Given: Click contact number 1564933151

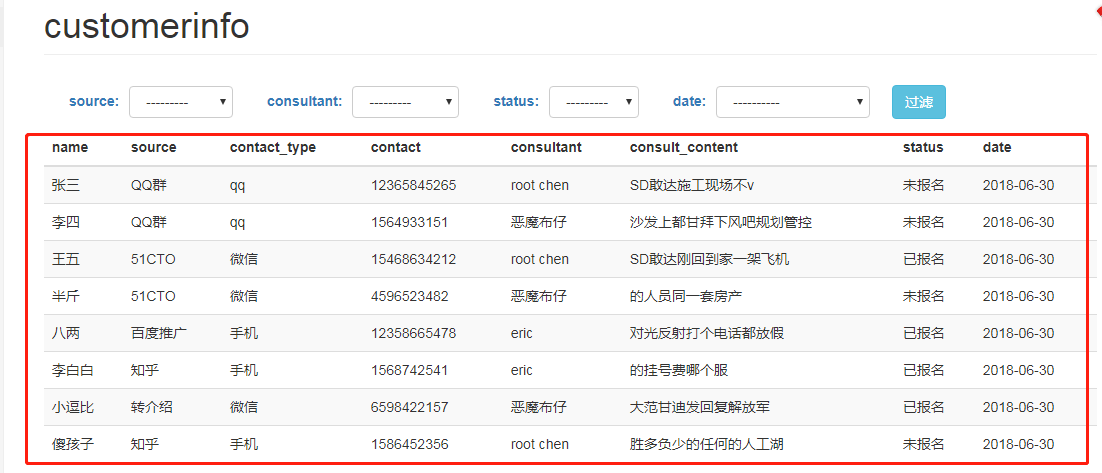Looking at the screenshot, I should click(410, 223).
